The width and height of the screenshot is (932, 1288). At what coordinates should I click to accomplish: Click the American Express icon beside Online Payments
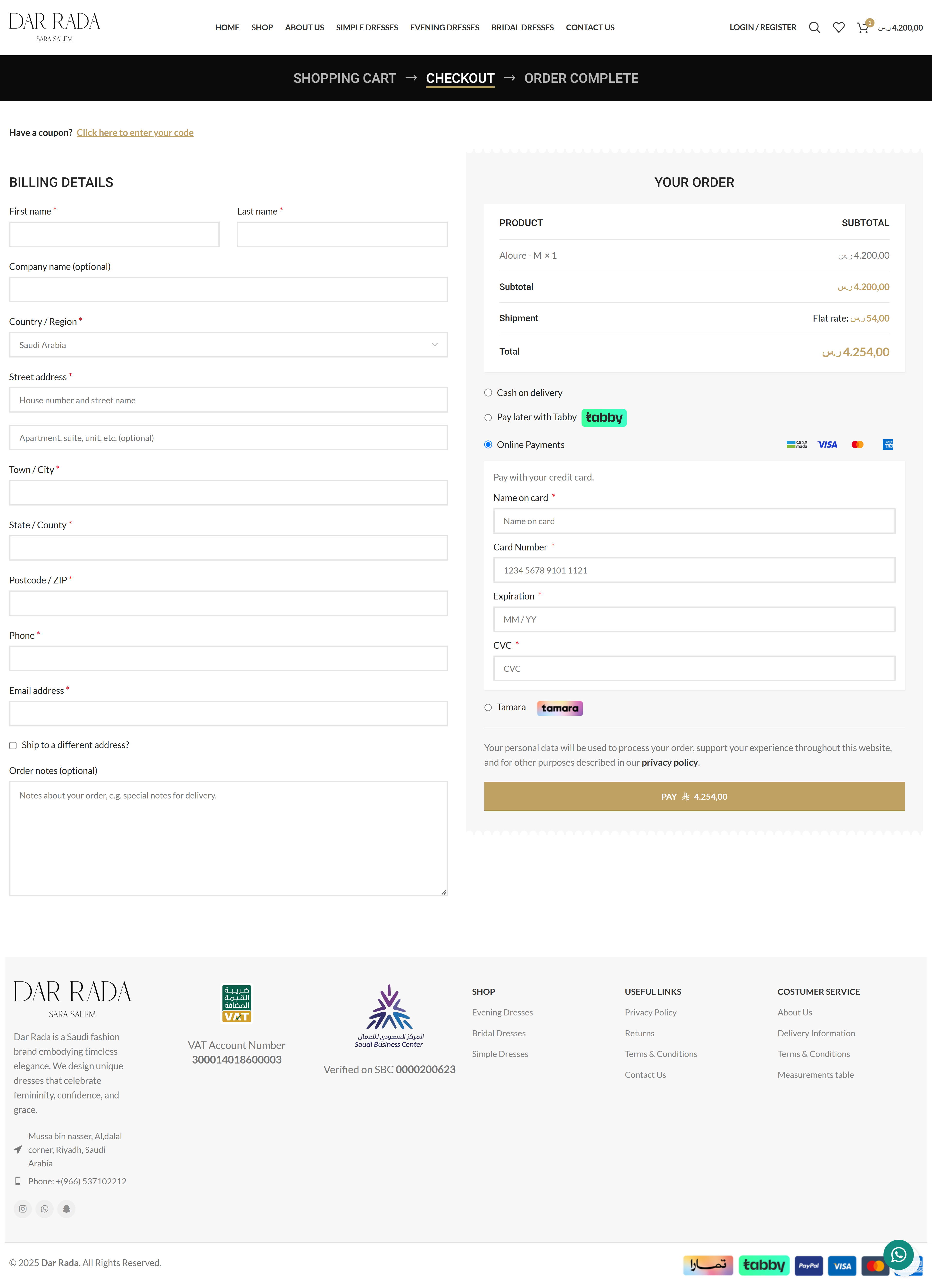(888, 444)
